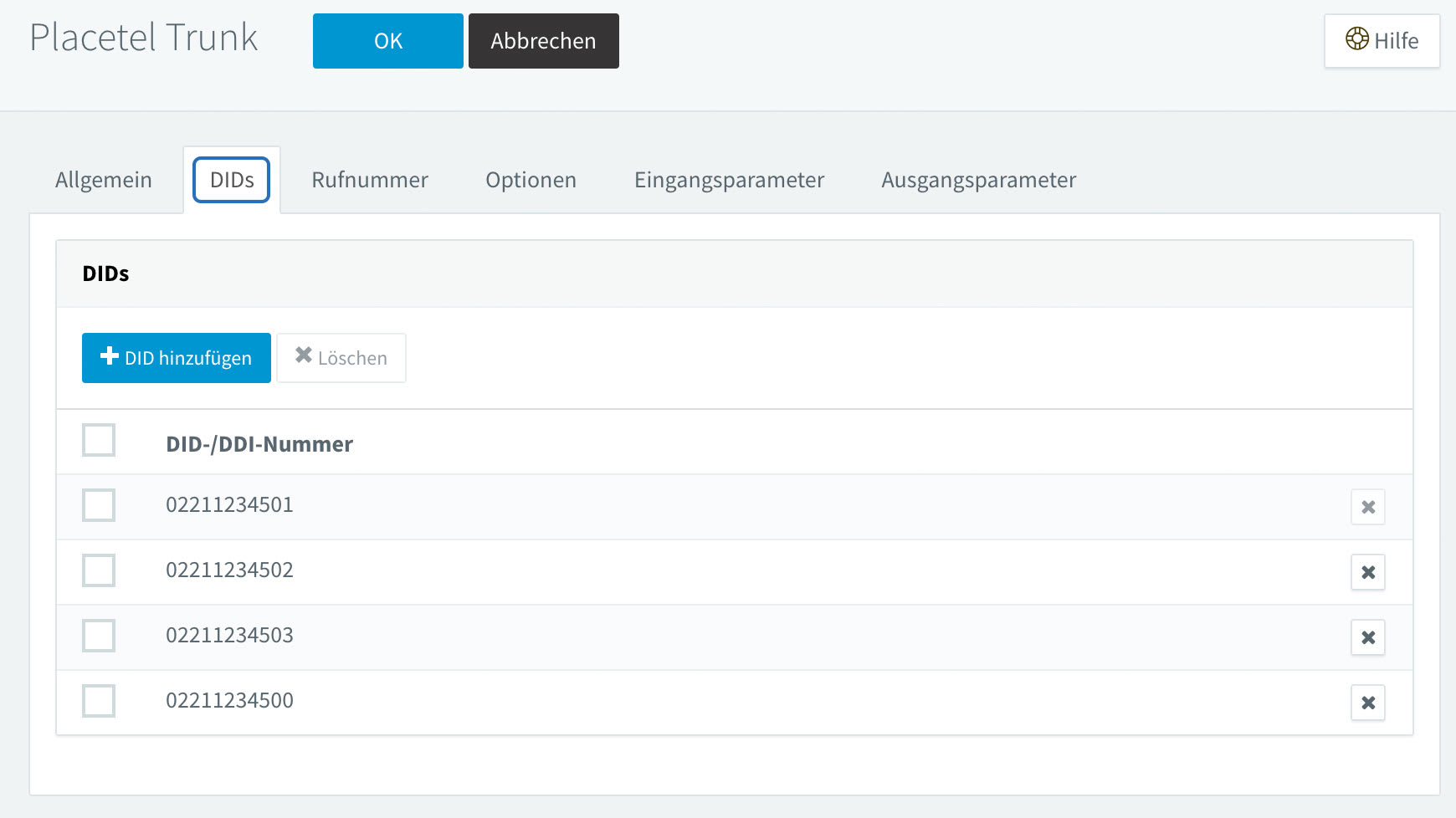Check the box for 02211234503
Image resolution: width=1456 pixels, height=818 pixels.
pos(99,636)
